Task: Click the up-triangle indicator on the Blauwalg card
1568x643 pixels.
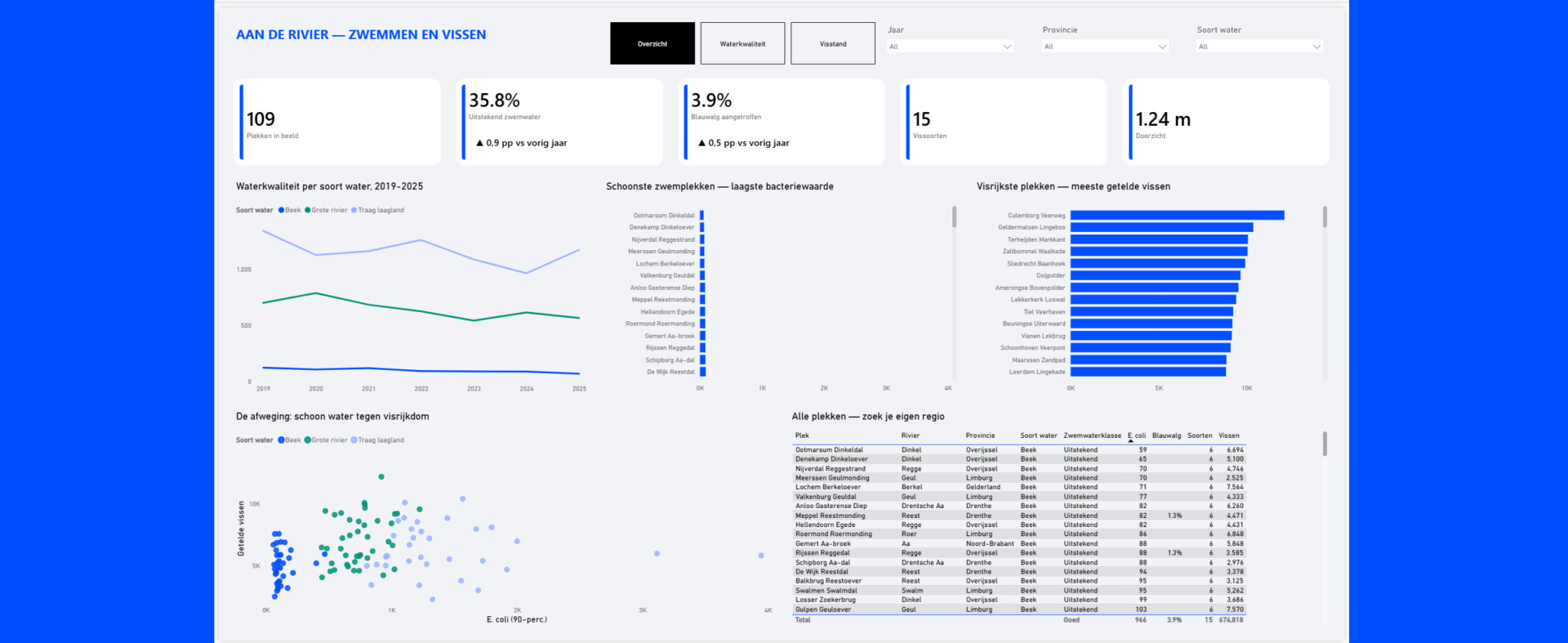Action: pos(702,143)
